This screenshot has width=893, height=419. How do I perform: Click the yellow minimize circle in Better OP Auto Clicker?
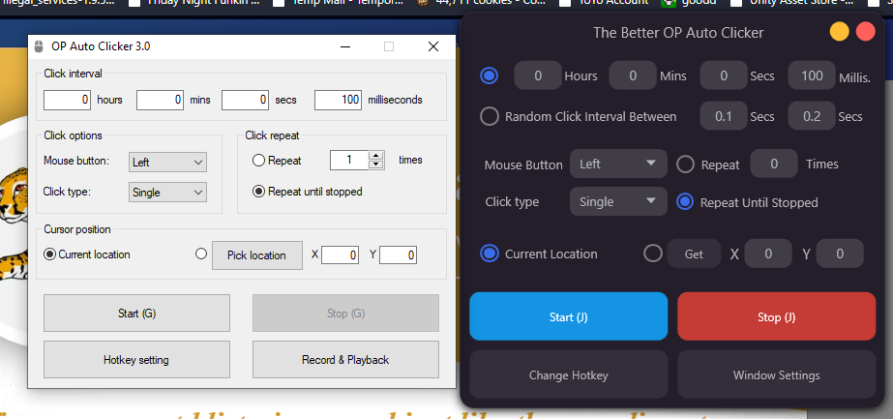click(x=840, y=32)
